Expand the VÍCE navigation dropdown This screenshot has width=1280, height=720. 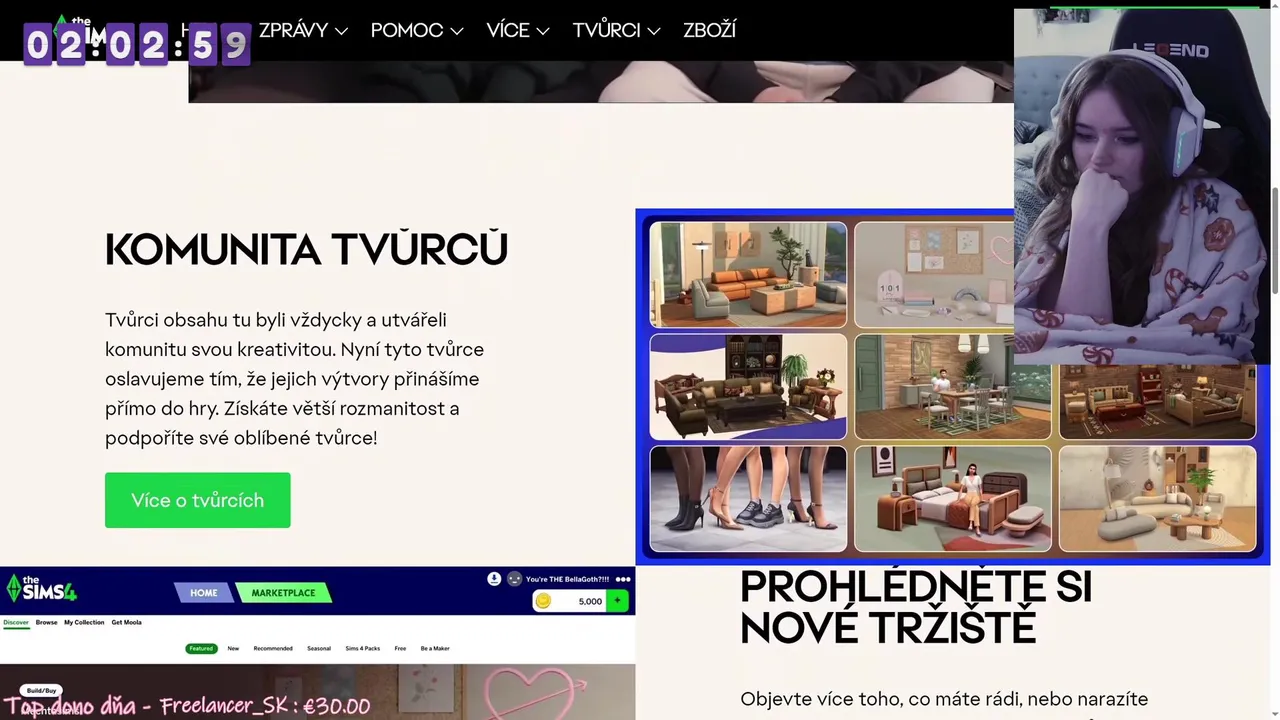click(518, 30)
